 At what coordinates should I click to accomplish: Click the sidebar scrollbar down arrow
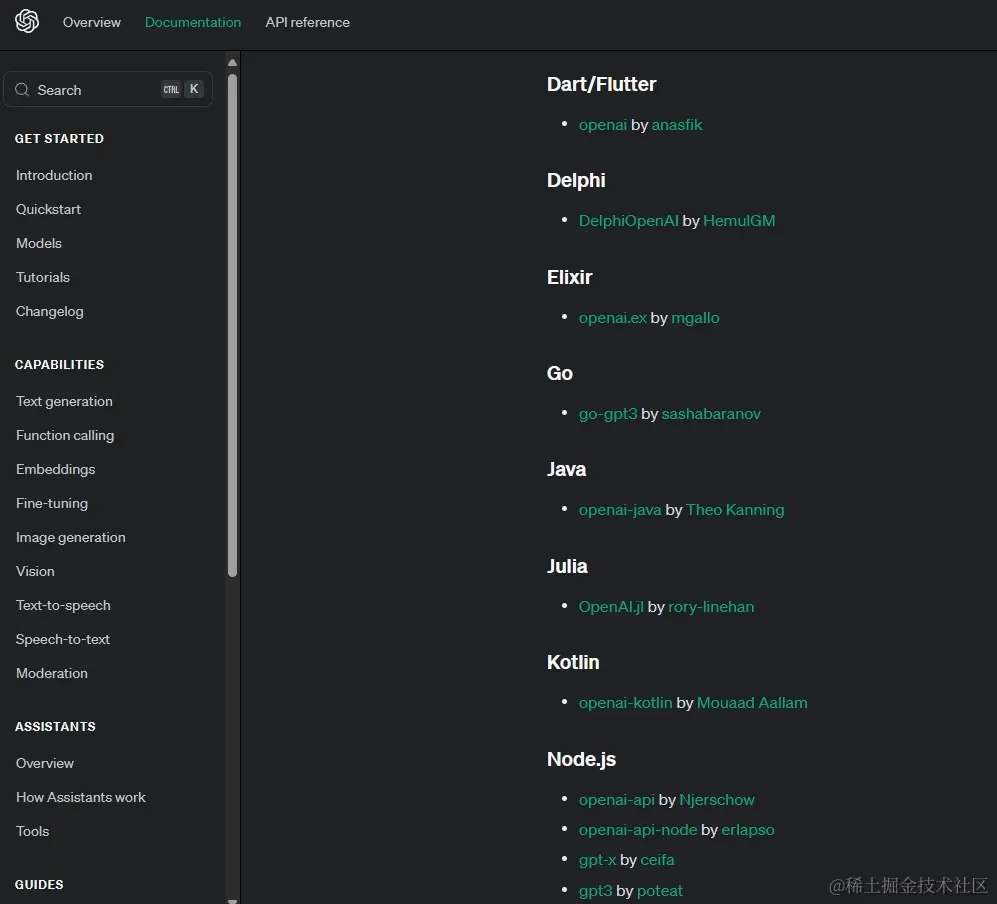pyautogui.click(x=233, y=899)
